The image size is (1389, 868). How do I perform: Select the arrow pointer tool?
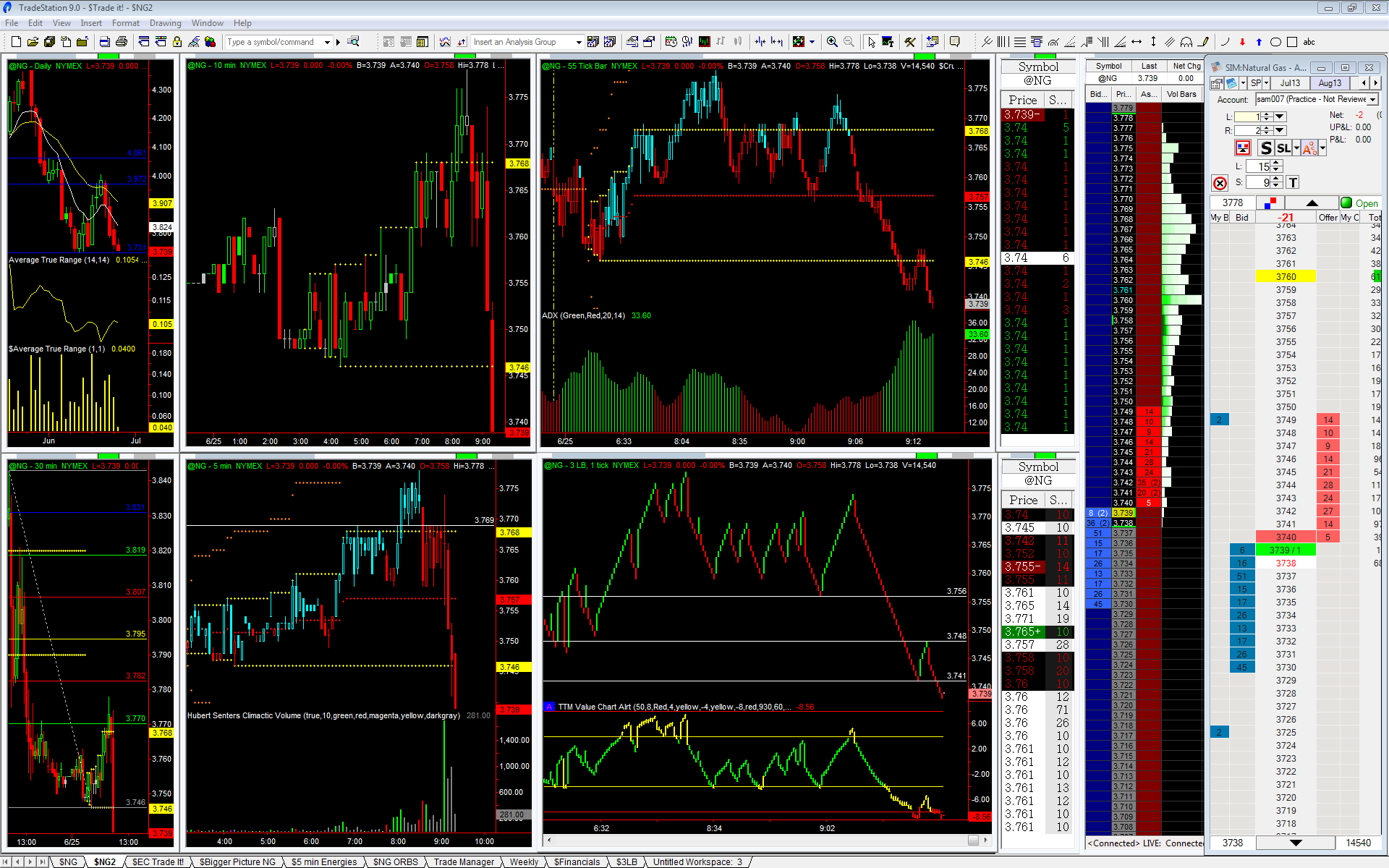pos(871,42)
